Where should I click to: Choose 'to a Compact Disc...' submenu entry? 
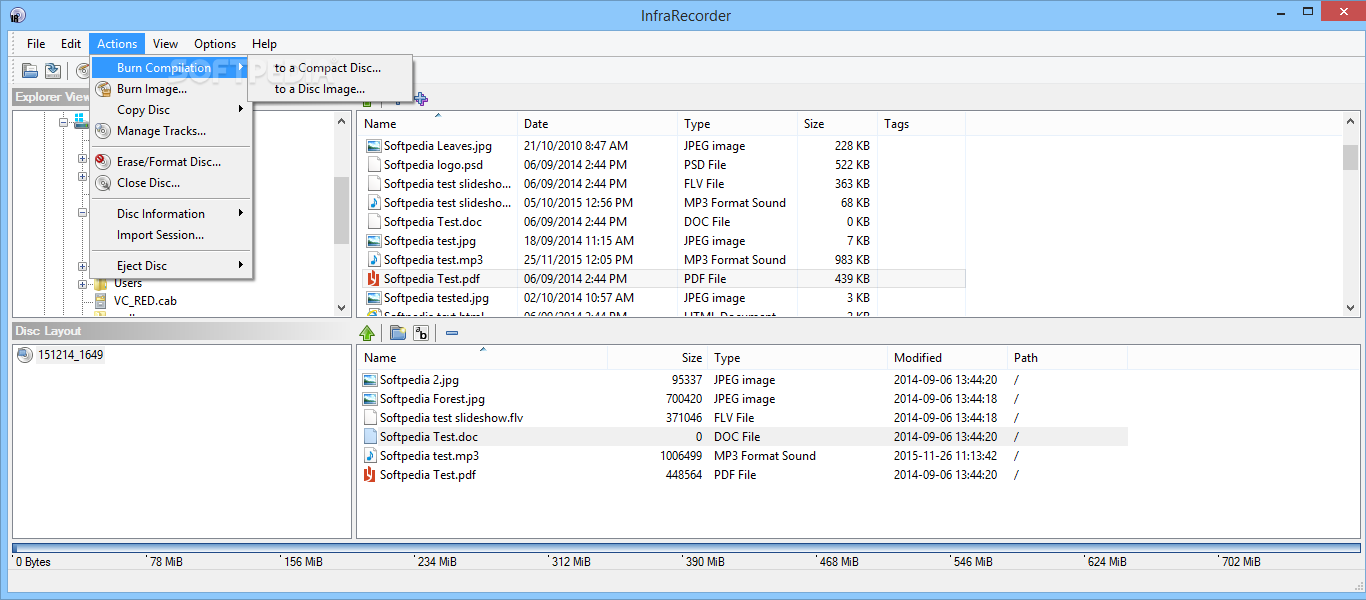(328, 68)
